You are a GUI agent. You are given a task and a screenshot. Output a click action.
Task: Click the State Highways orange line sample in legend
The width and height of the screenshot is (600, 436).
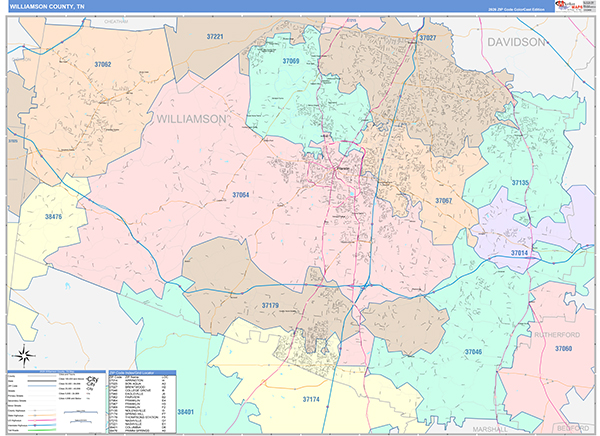(x=42, y=415)
